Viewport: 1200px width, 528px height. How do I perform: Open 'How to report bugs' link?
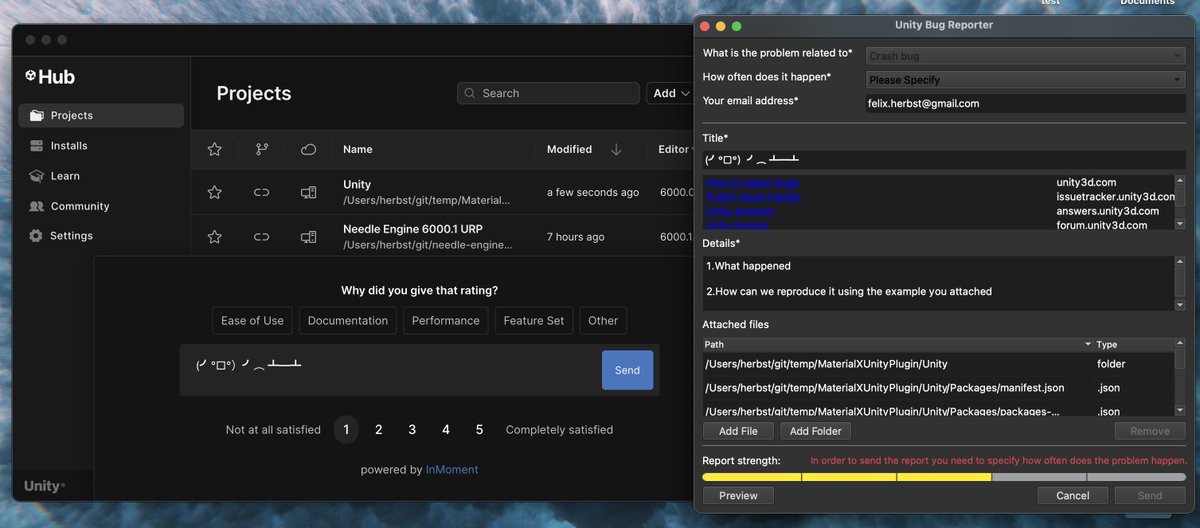(751, 183)
